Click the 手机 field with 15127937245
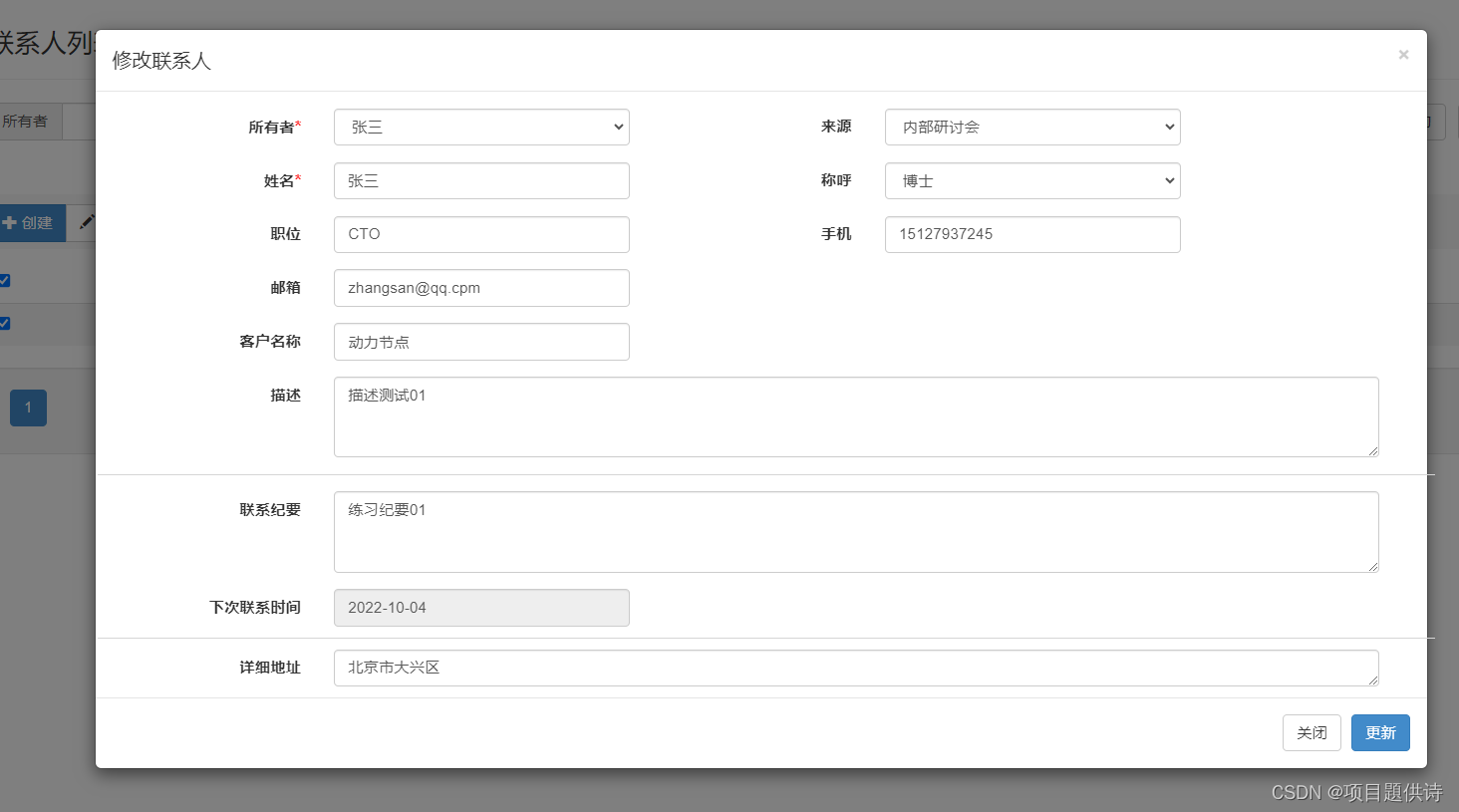 [1032, 234]
